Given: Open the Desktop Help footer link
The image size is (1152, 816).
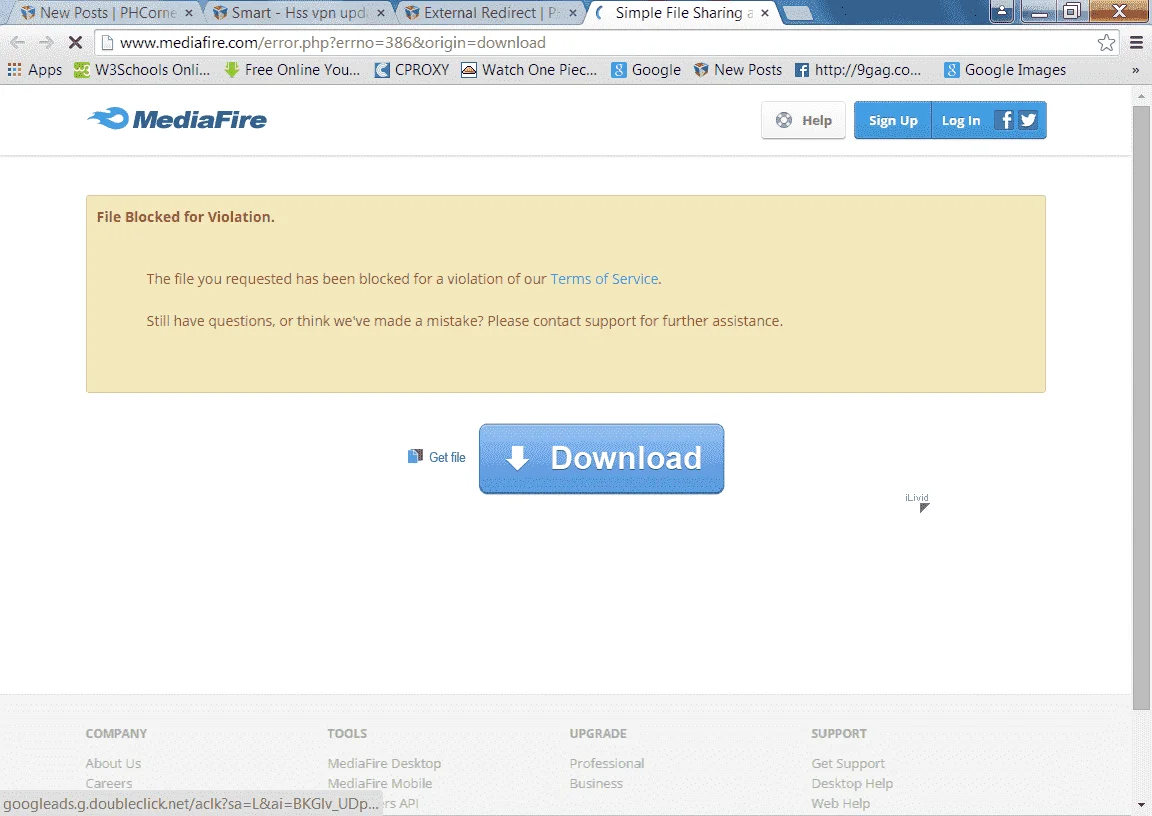Looking at the screenshot, I should [852, 783].
